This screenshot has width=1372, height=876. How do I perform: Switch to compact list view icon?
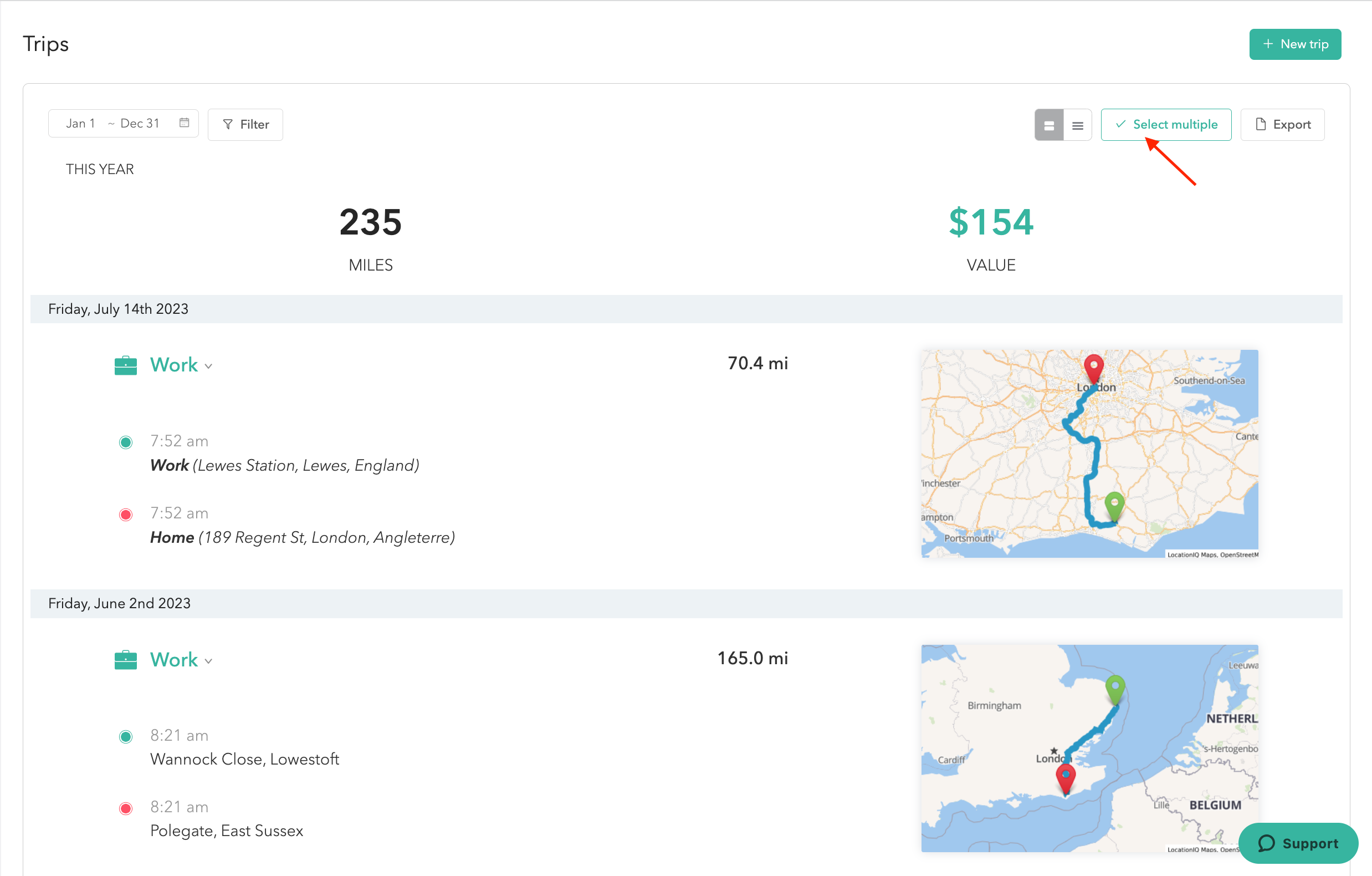[1077, 125]
